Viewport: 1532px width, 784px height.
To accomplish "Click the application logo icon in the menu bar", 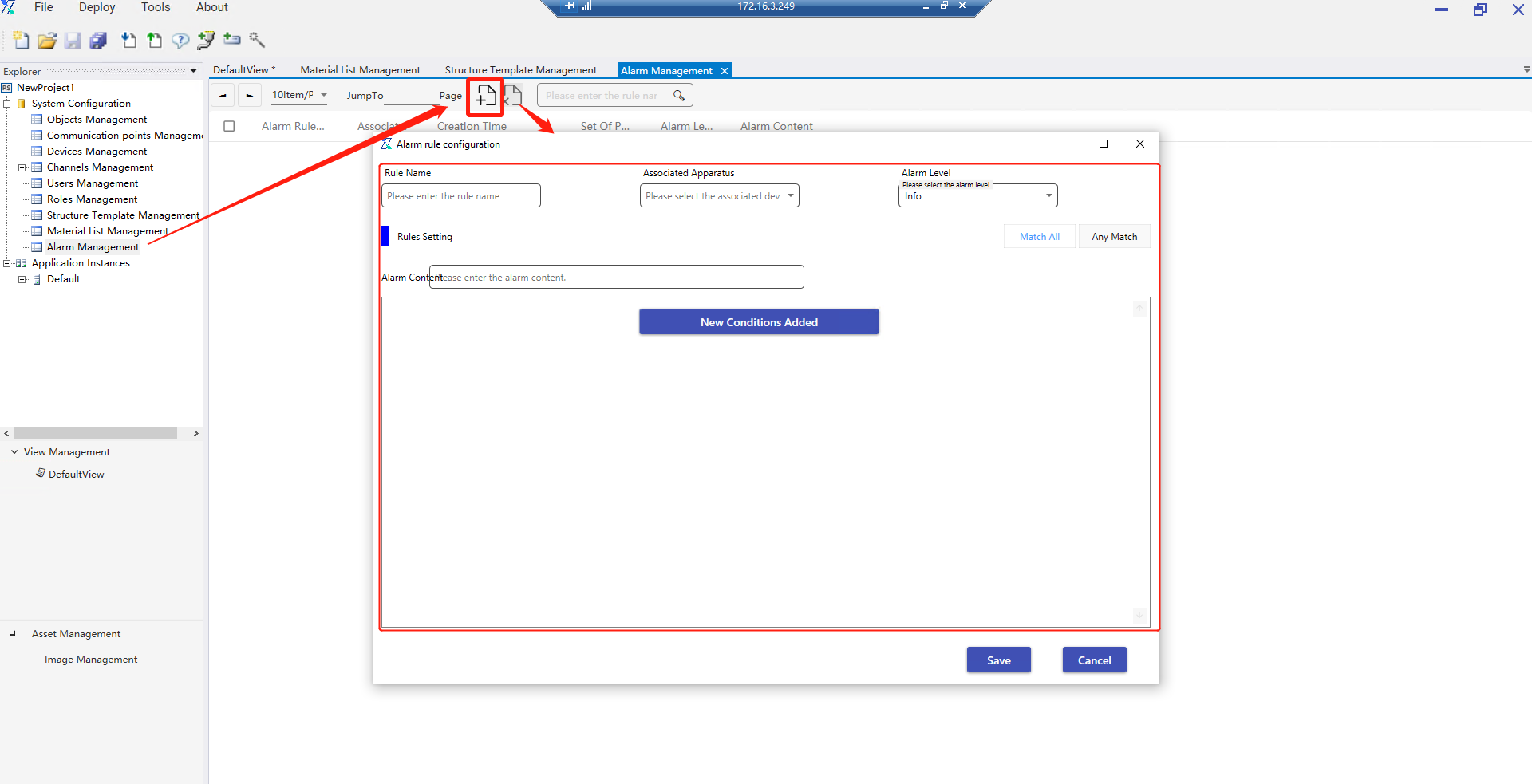I will pos(8,7).
